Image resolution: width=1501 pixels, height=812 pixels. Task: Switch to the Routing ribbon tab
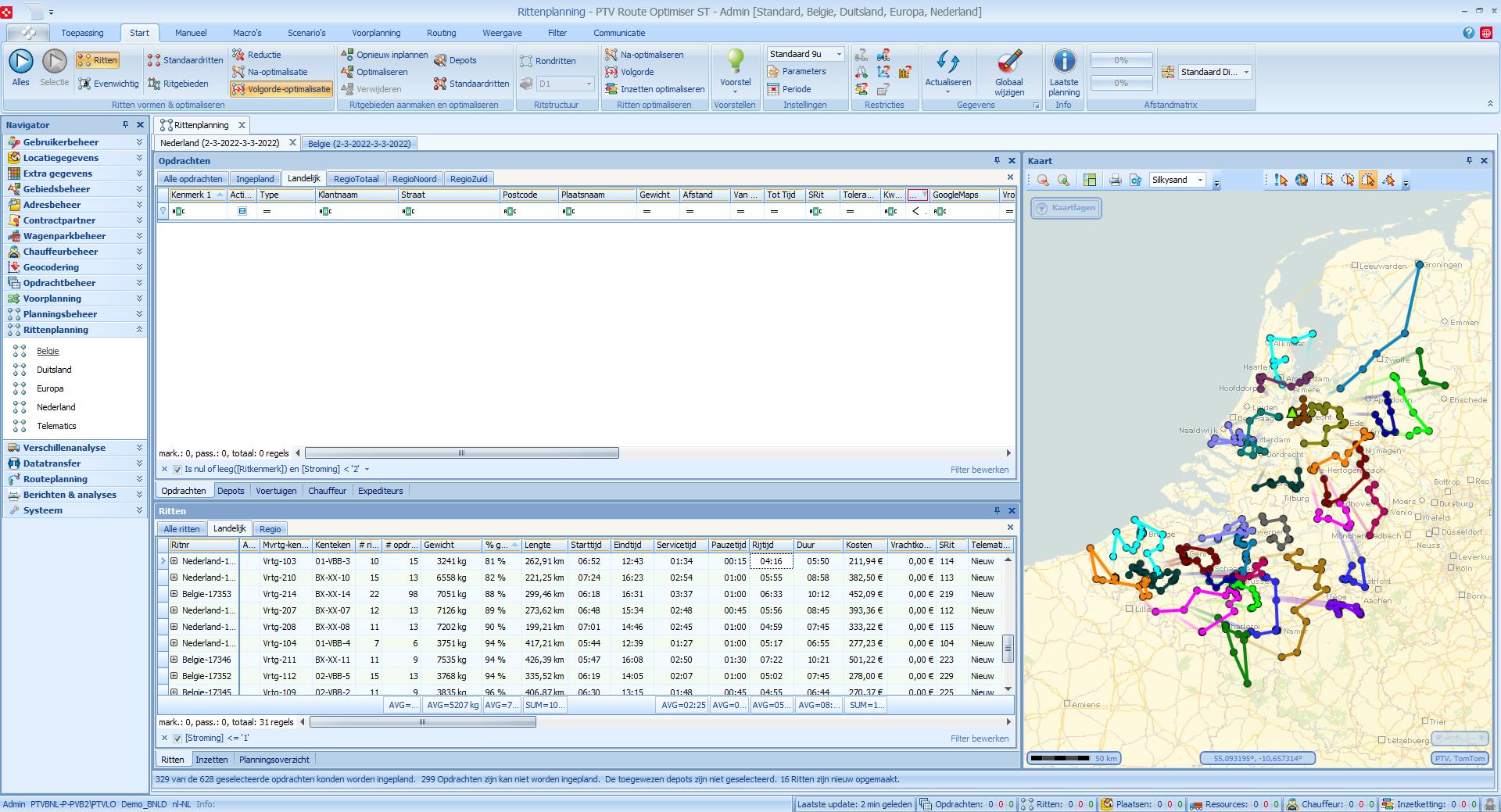(x=441, y=33)
